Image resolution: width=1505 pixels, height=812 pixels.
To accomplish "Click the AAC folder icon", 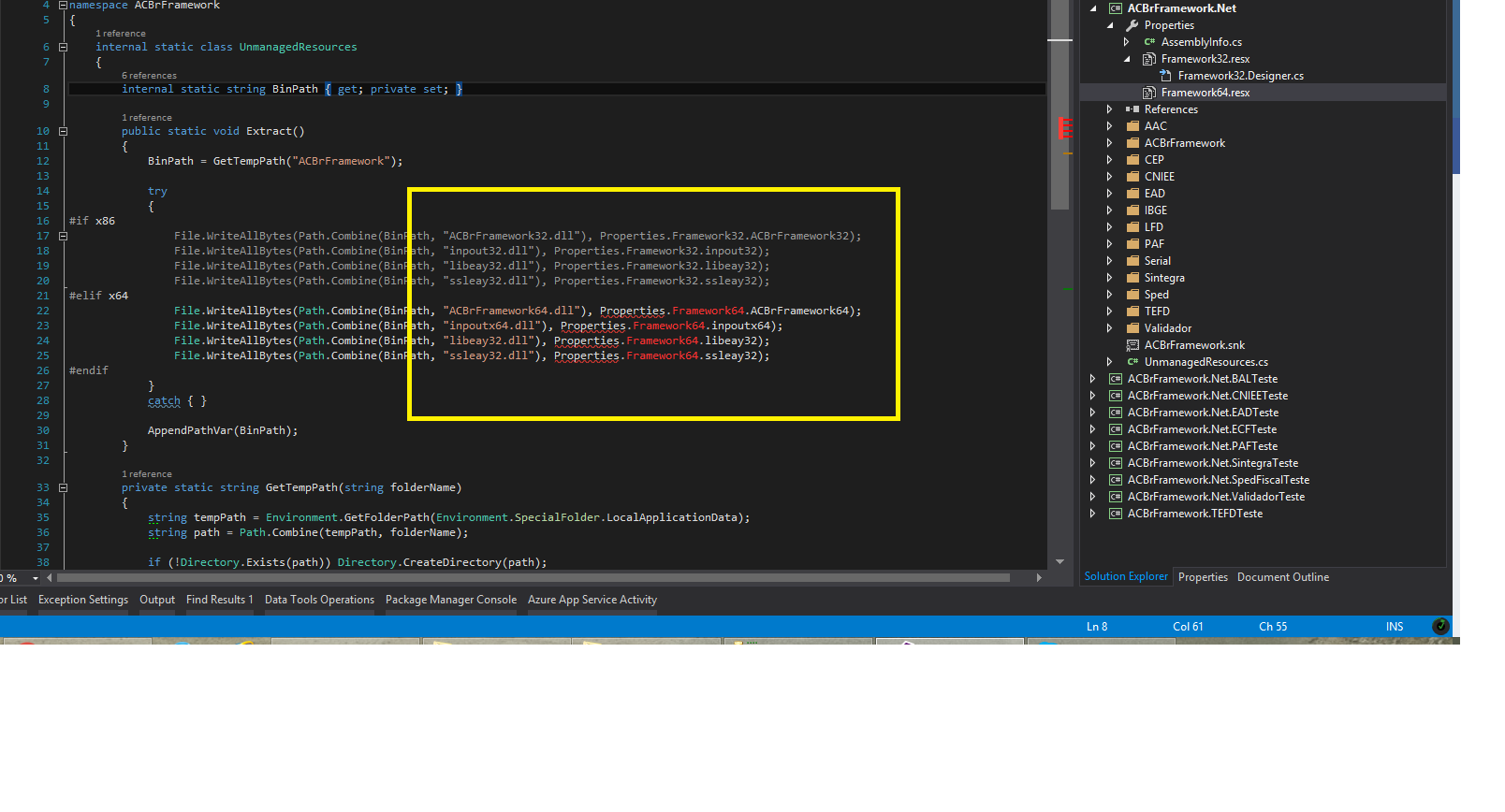I will (x=1132, y=126).
